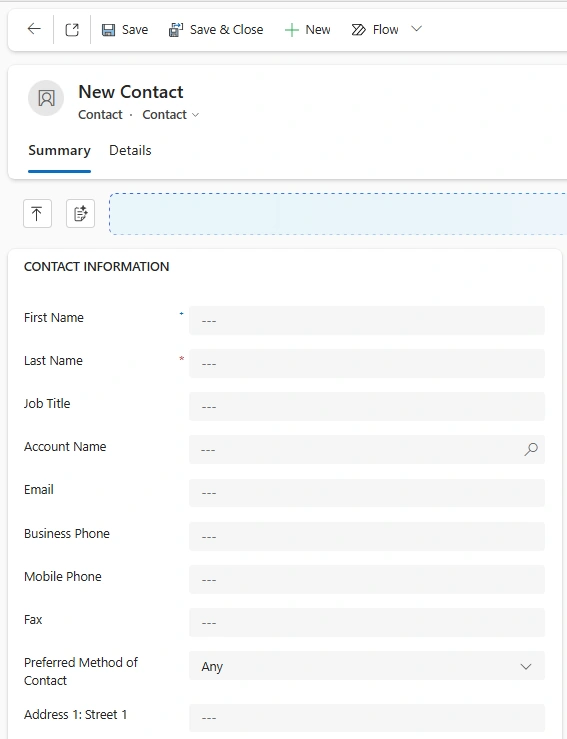The height and width of the screenshot is (739, 567).
Task: Switch to the Details tab
Action: click(130, 150)
